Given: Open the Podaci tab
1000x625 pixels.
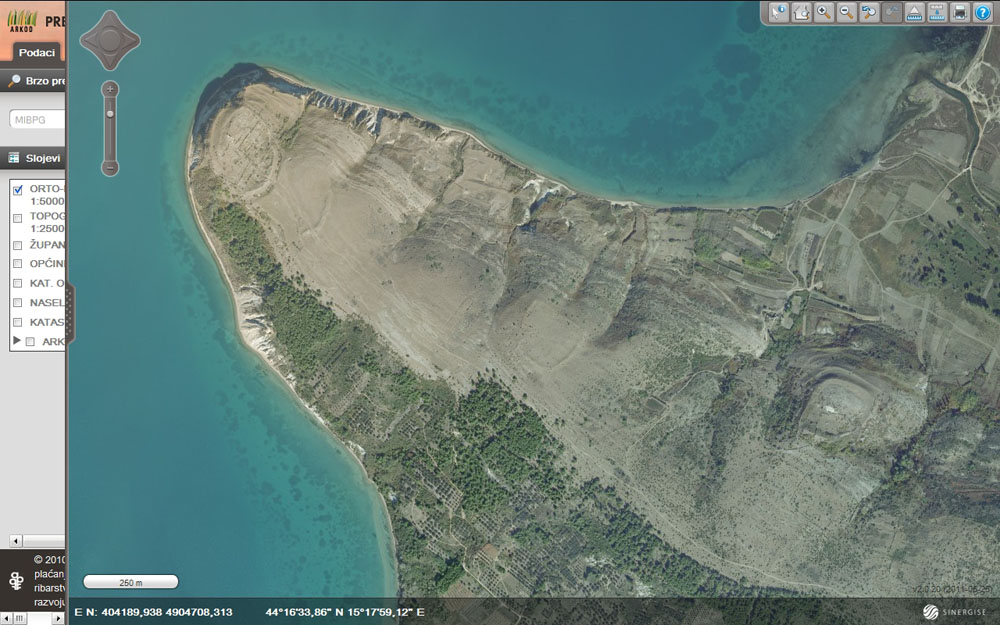Looking at the screenshot, I should [x=36, y=52].
